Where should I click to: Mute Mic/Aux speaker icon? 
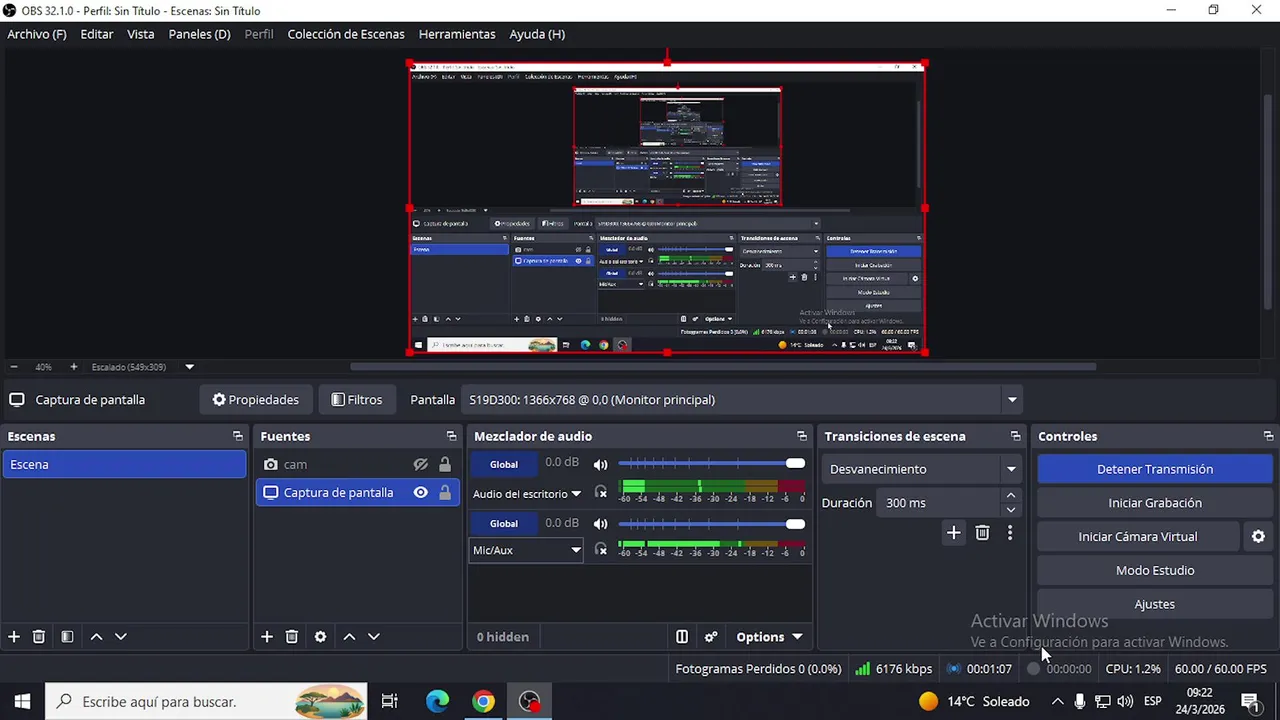point(600,524)
